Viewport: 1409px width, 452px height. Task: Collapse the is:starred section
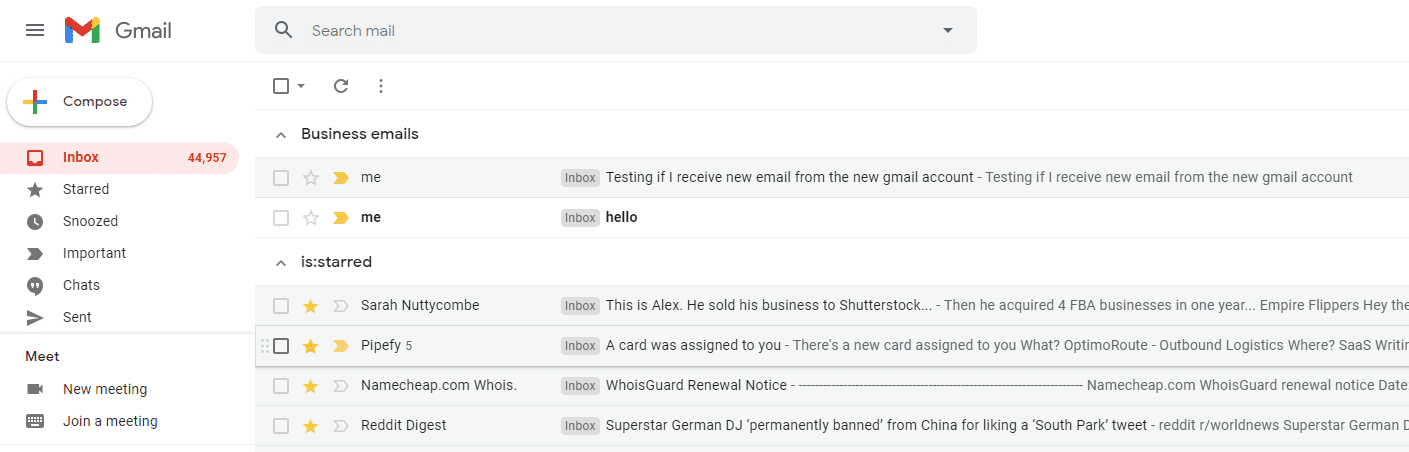pyautogui.click(x=281, y=262)
